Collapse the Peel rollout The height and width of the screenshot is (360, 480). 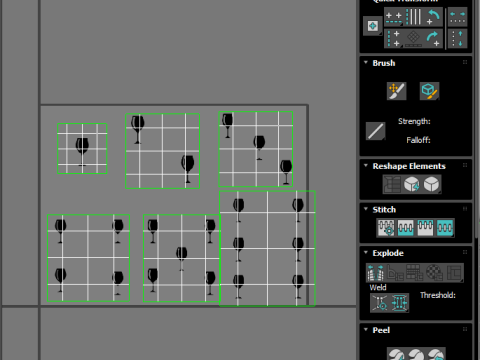pyautogui.click(x=366, y=330)
